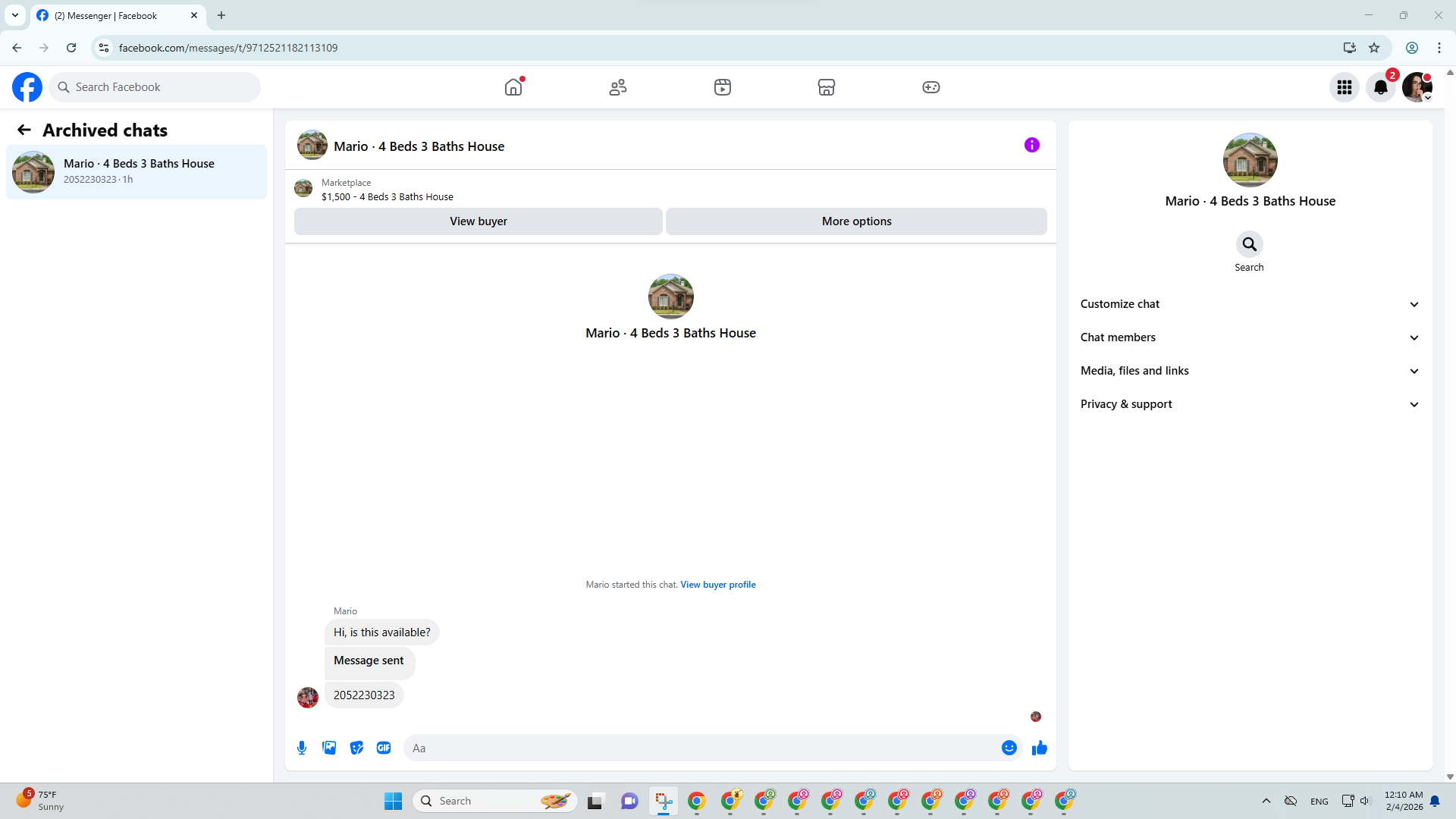This screenshot has height=819, width=1456.
Task: Open the Facebook menu grid
Action: pos(1344,87)
